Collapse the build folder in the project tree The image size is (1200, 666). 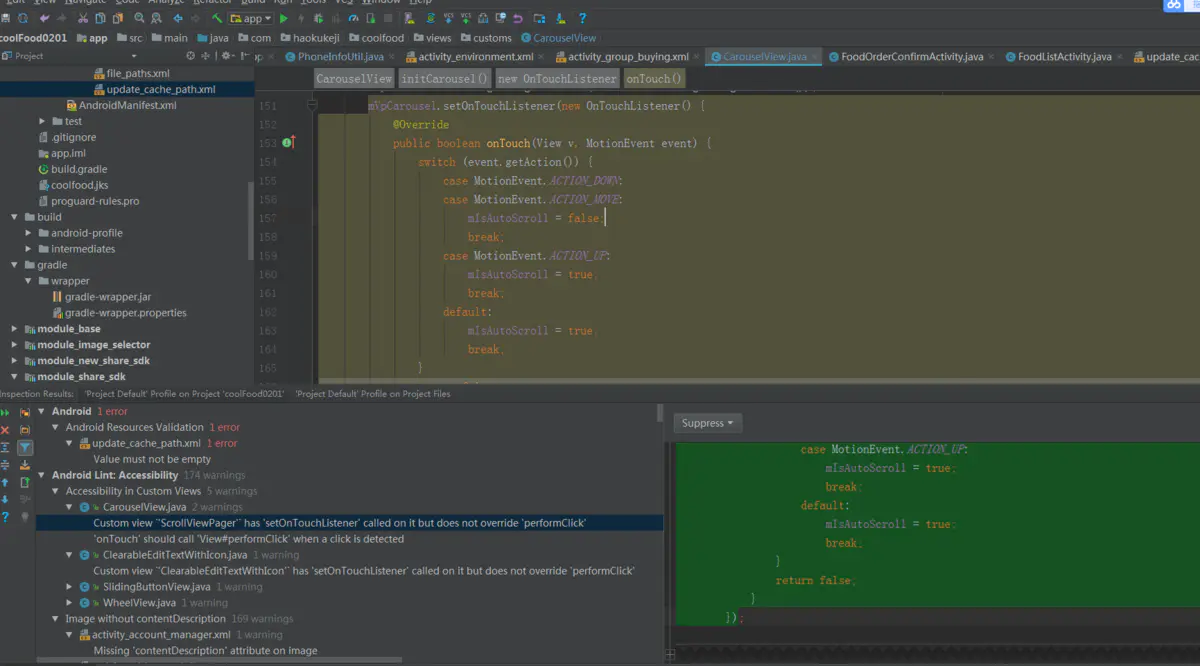pos(14,217)
